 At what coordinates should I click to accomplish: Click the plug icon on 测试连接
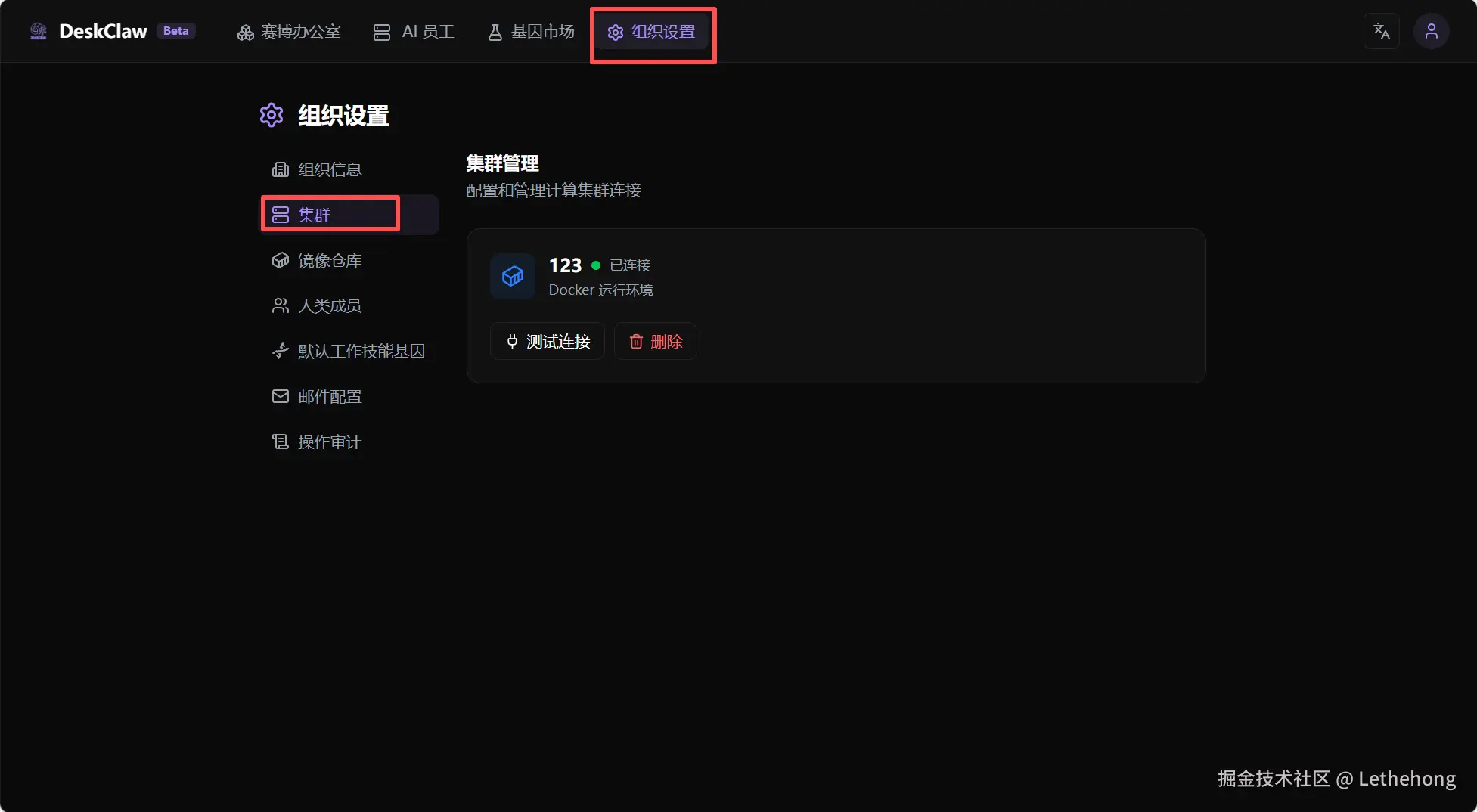pos(512,342)
